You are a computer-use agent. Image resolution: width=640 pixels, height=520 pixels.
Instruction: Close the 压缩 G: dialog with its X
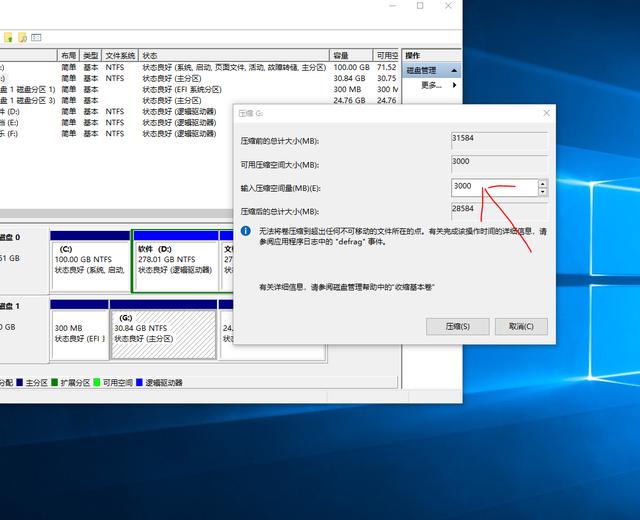click(547, 113)
